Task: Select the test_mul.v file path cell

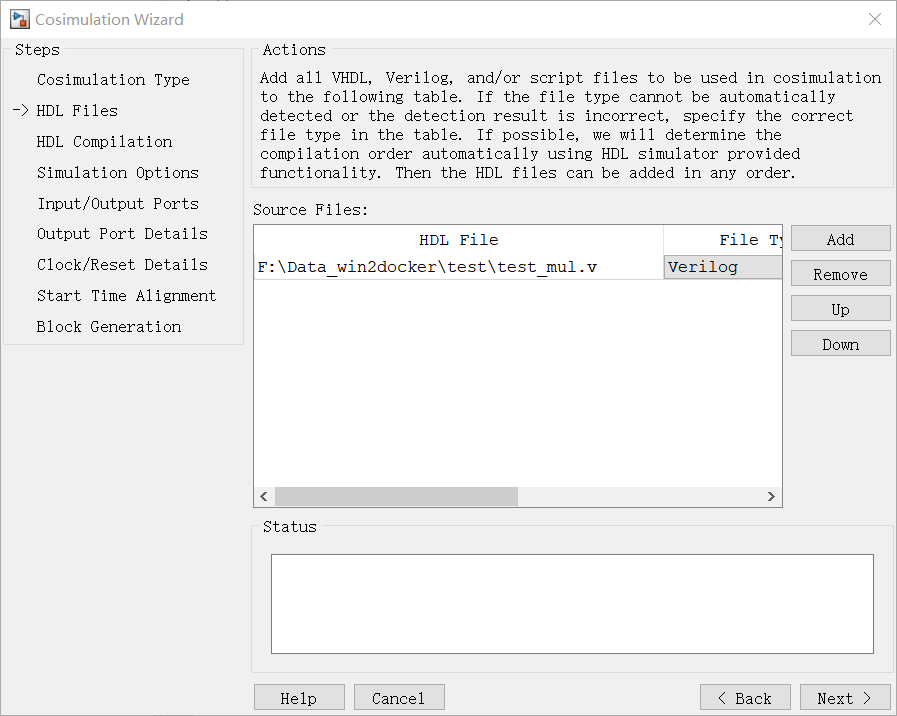Action: (459, 267)
